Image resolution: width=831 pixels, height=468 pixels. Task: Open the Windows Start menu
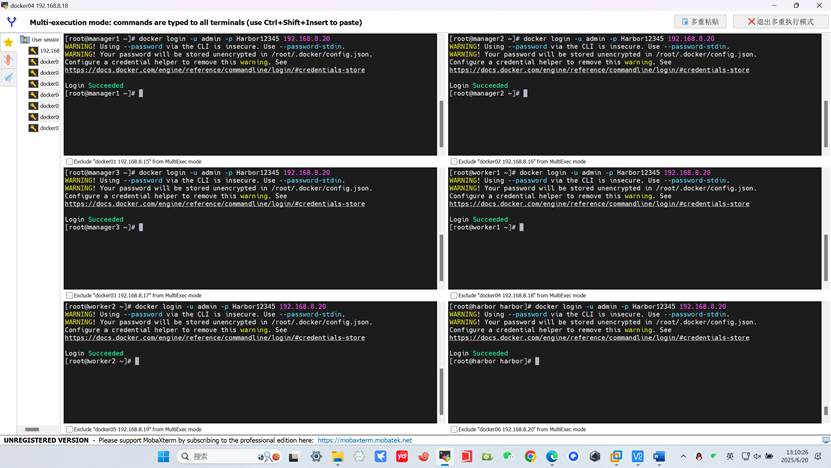point(163,456)
